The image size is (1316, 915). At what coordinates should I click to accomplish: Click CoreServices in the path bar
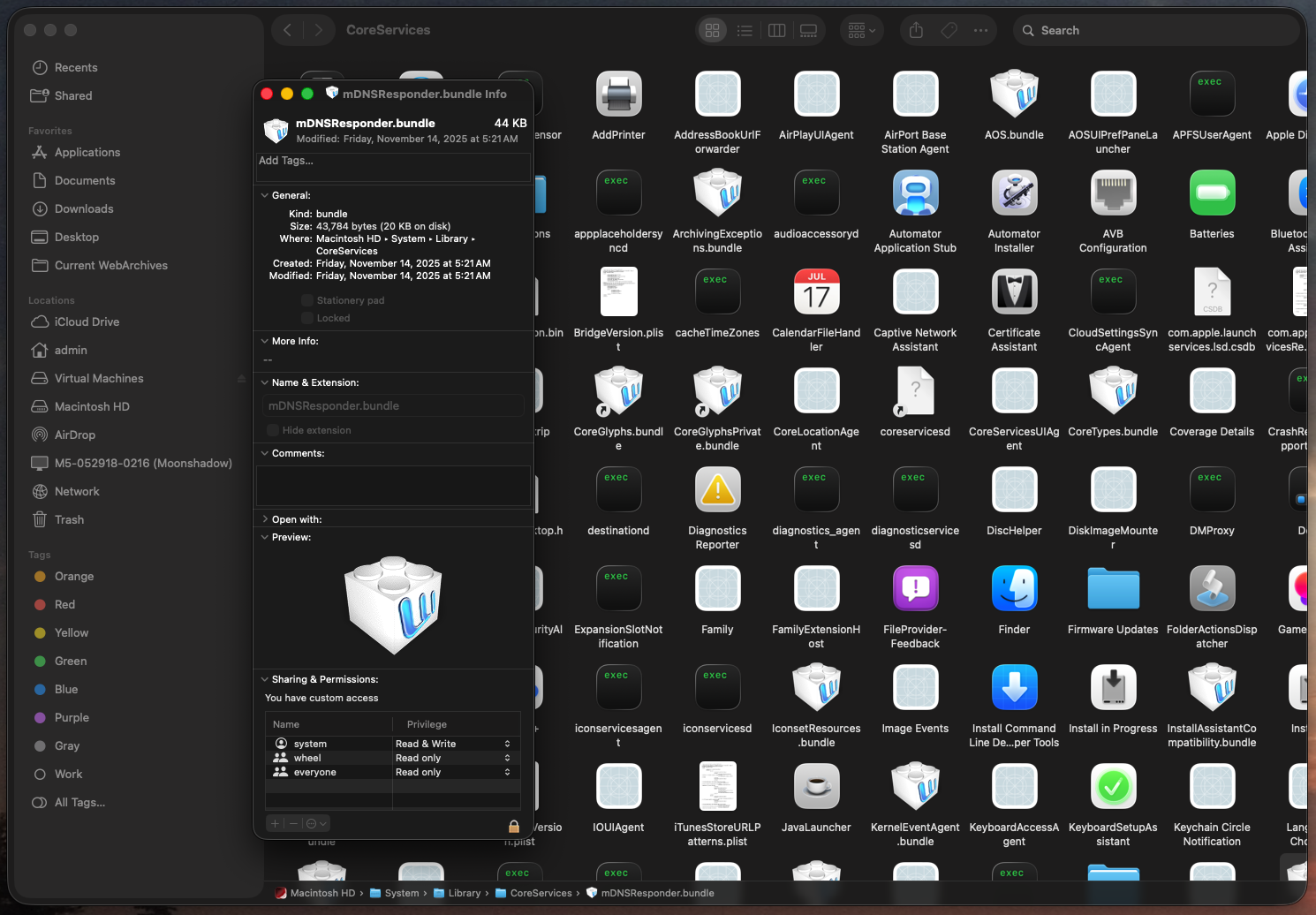[541, 893]
